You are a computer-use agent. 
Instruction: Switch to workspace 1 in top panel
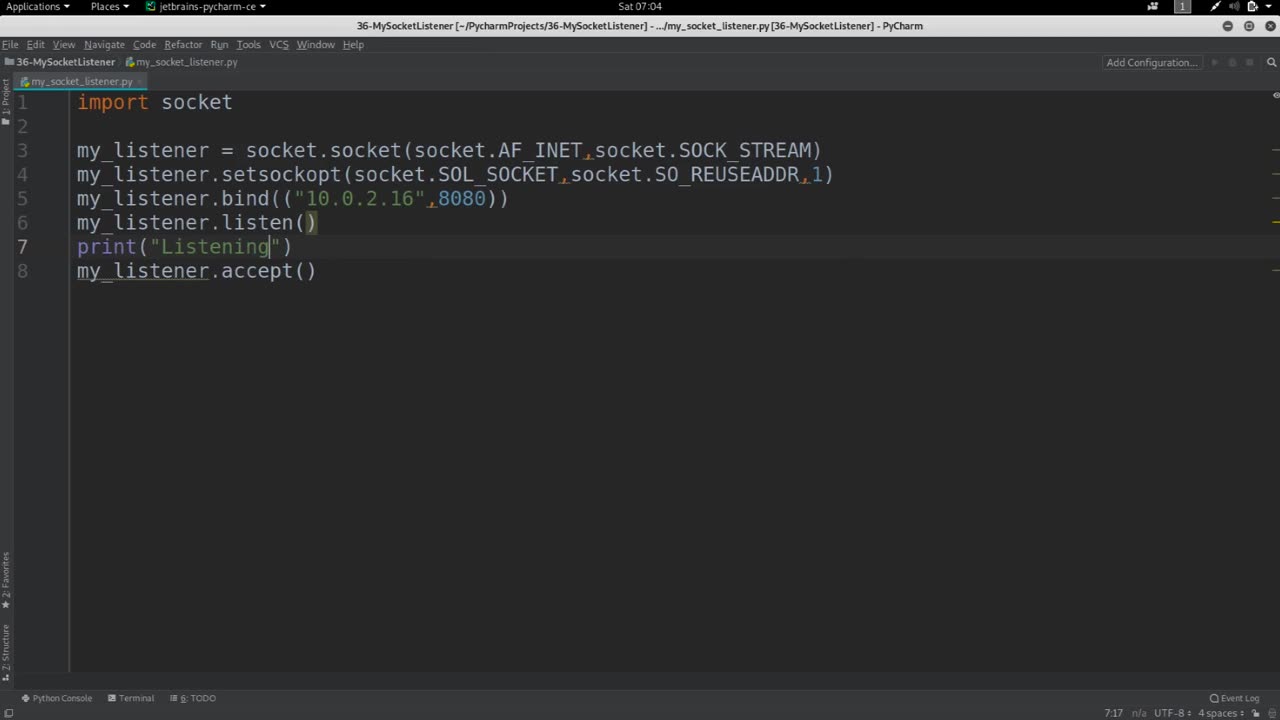(x=1182, y=6)
